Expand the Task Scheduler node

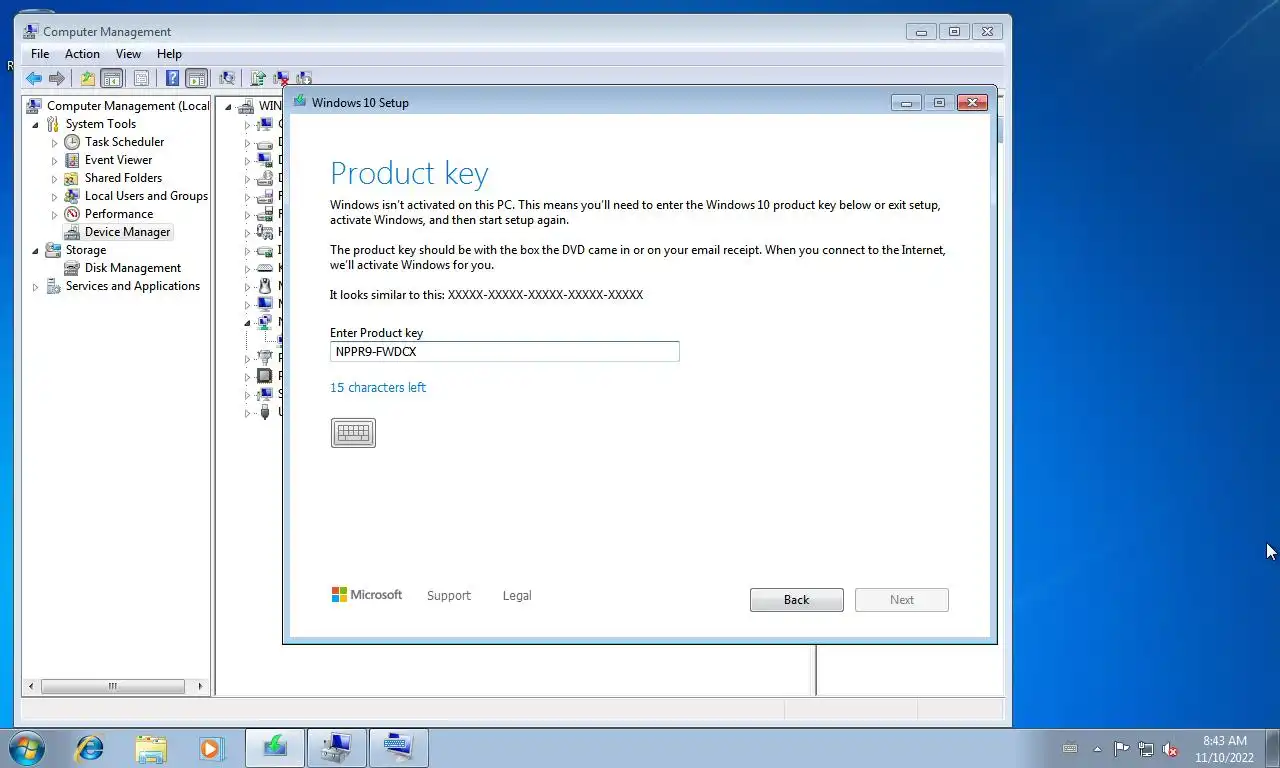point(55,142)
